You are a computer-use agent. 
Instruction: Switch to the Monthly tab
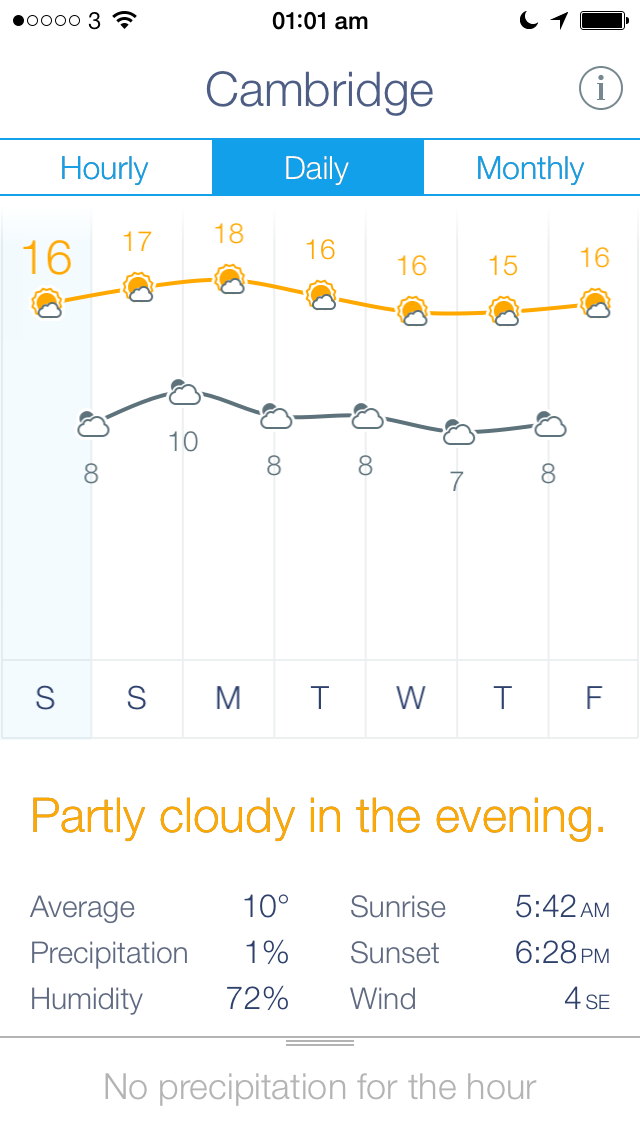click(x=531, y=167)
